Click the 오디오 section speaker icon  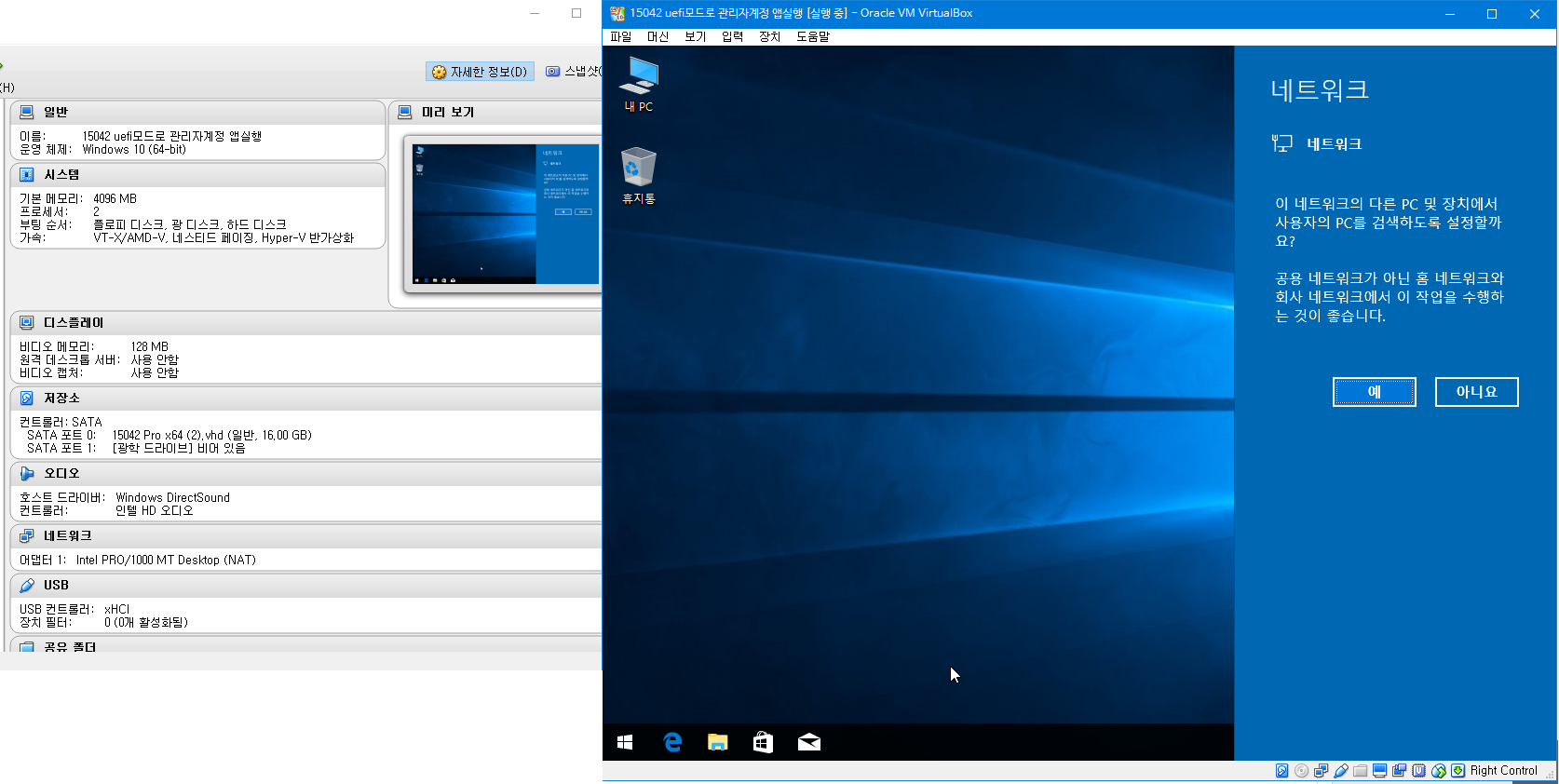(x=27, y=473)
